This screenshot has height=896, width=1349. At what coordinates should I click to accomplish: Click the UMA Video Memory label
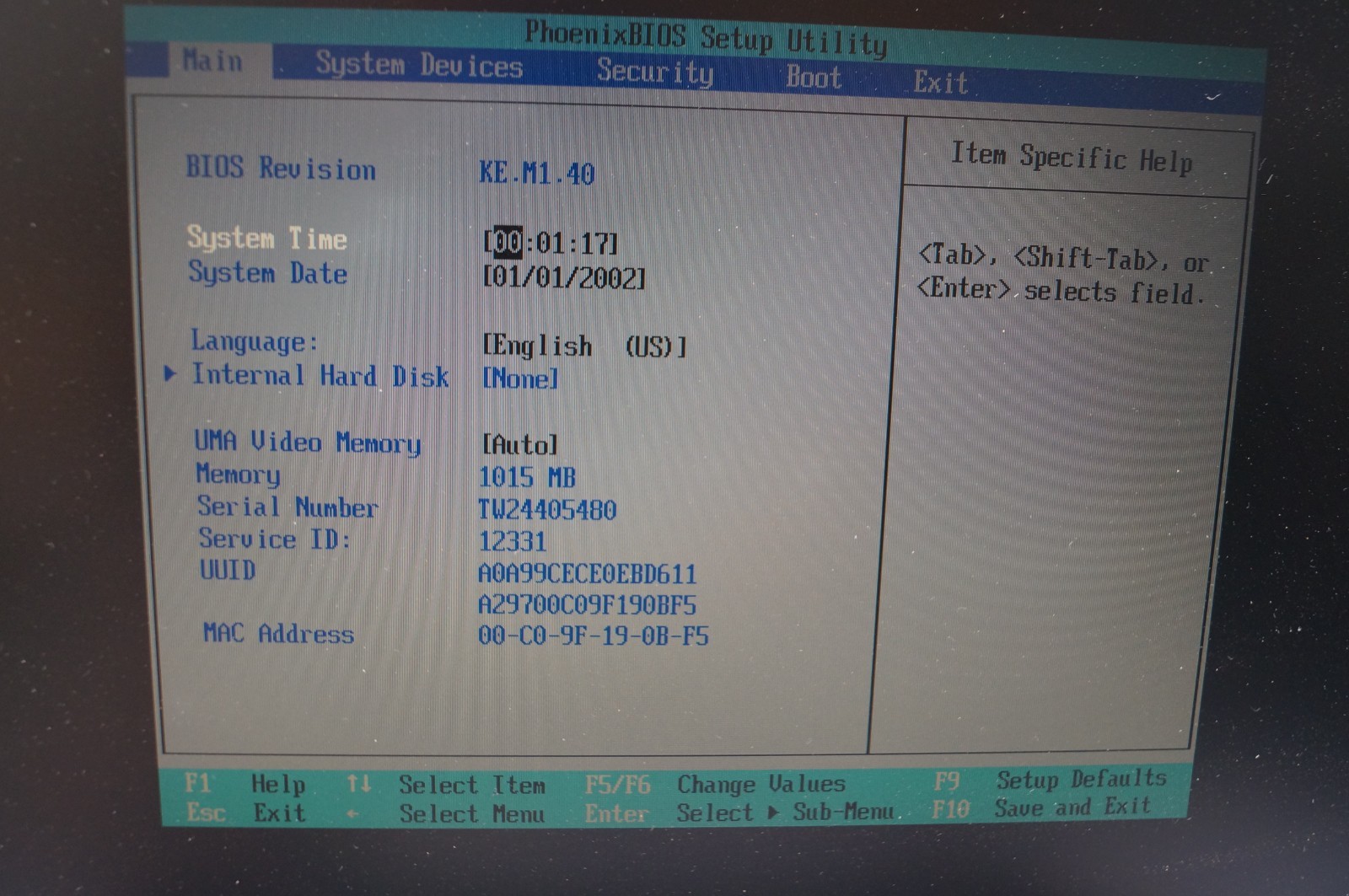coord(308,443)
